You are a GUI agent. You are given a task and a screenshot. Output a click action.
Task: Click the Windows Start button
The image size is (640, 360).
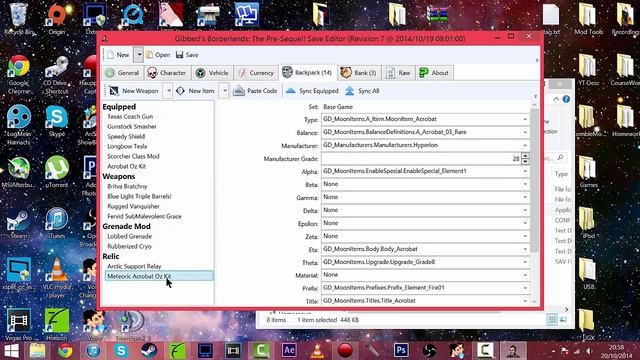(x=11, y=351)
